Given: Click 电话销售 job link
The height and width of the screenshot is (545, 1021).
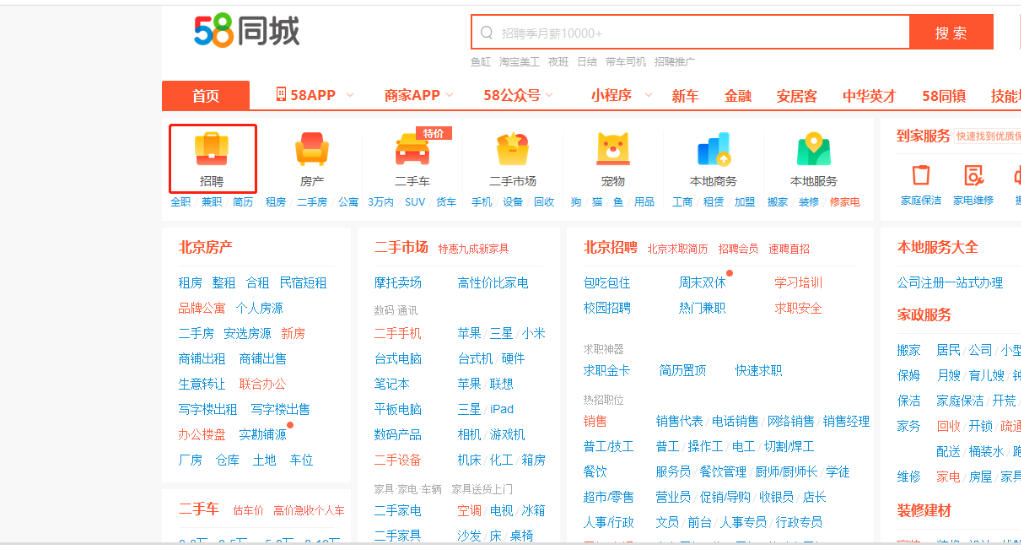Looking at the screenshot, I should pos(735,422).
